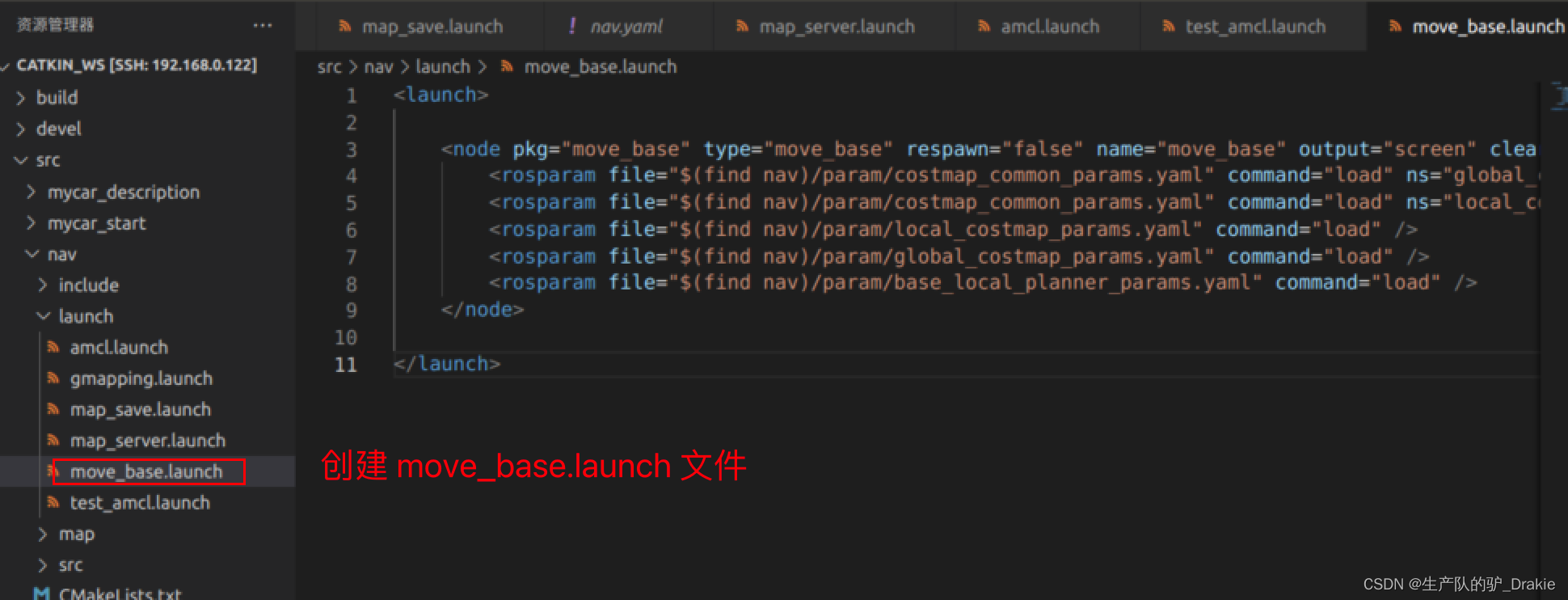Click the breadcrumb move_base.launch file icon
The image size is (1568, 600).
click(x=507, y=66)
